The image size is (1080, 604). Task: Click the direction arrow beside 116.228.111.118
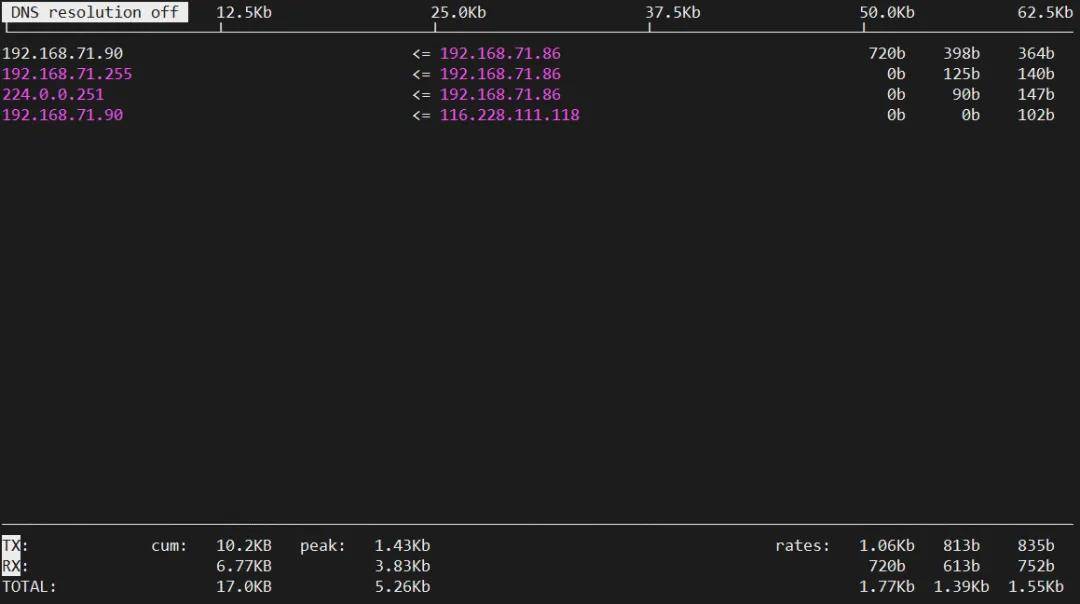(421, 115)
